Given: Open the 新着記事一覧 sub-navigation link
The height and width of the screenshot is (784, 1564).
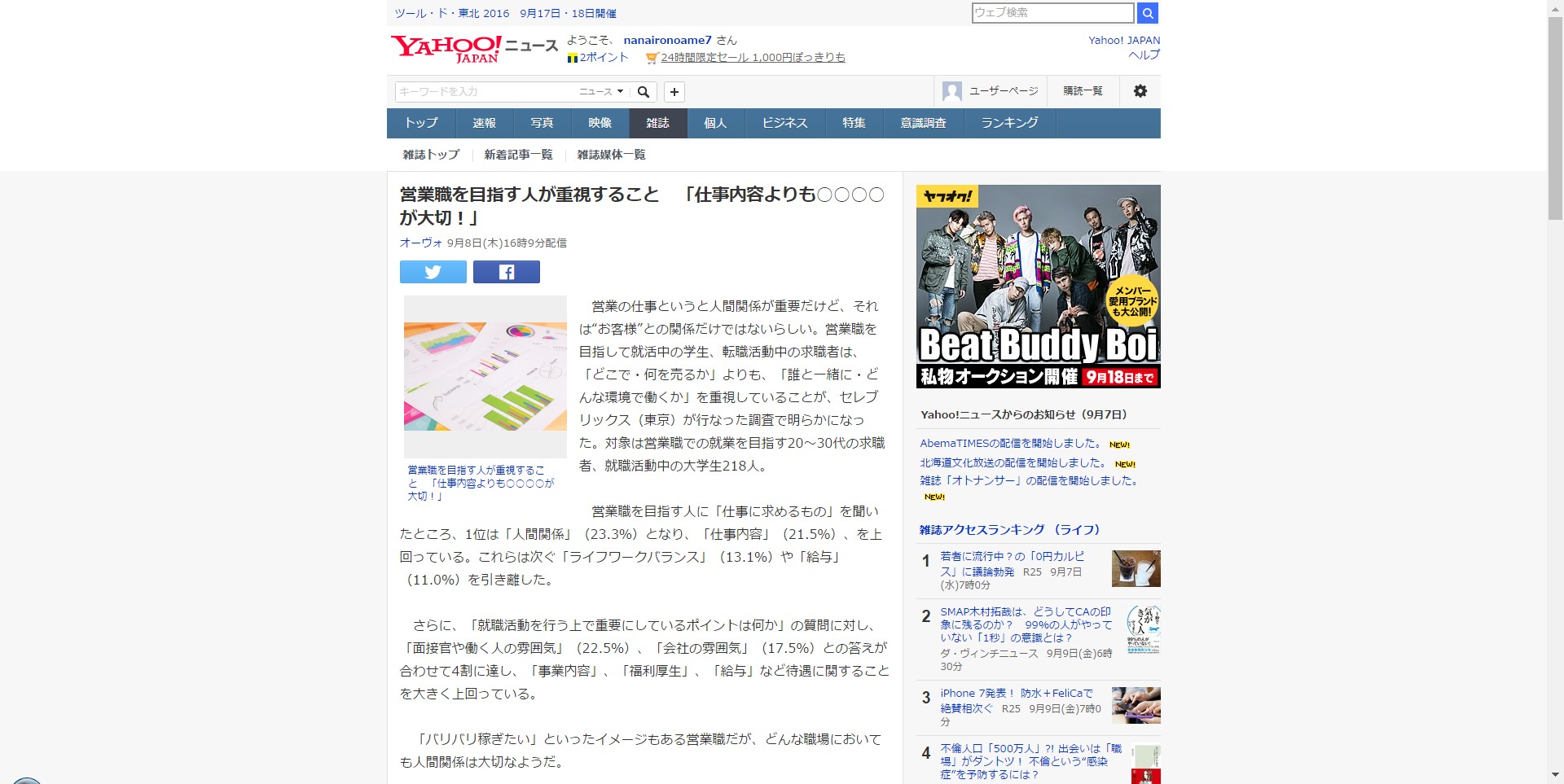Looking at the screenshot, I should coord(518,155).
